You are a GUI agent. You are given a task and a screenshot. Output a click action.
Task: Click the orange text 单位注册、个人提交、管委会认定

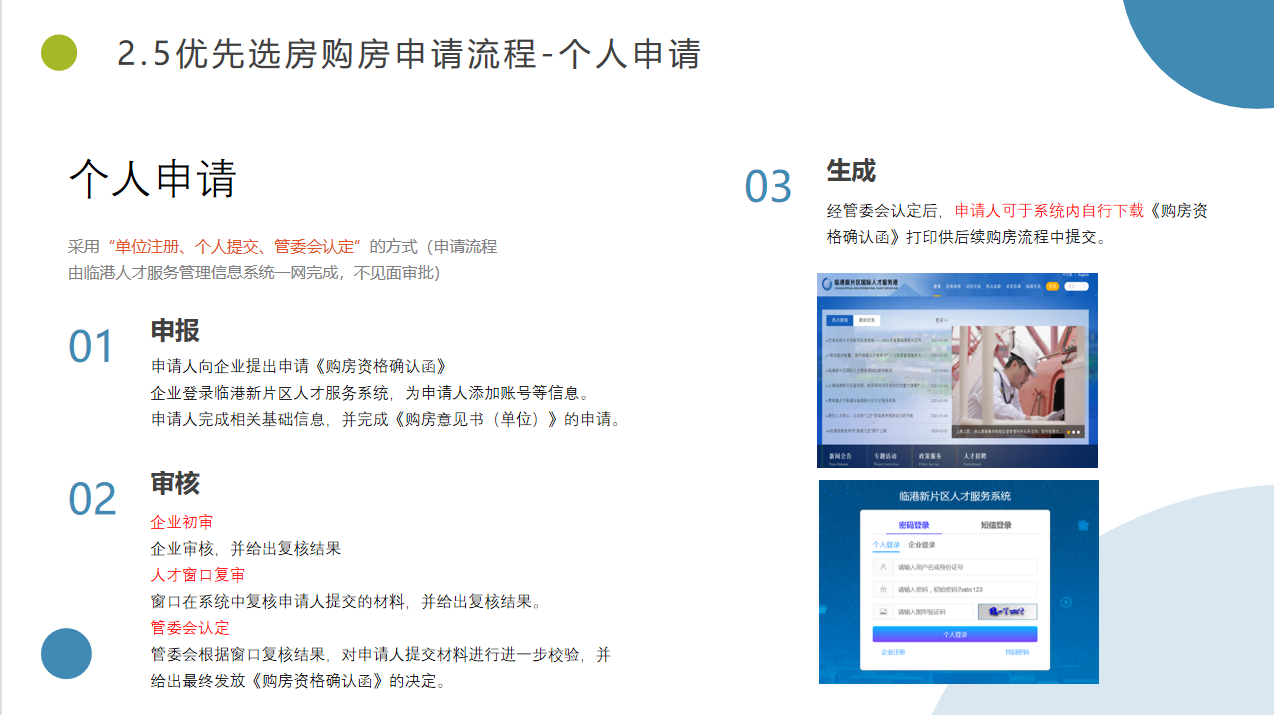pos(235,246)
